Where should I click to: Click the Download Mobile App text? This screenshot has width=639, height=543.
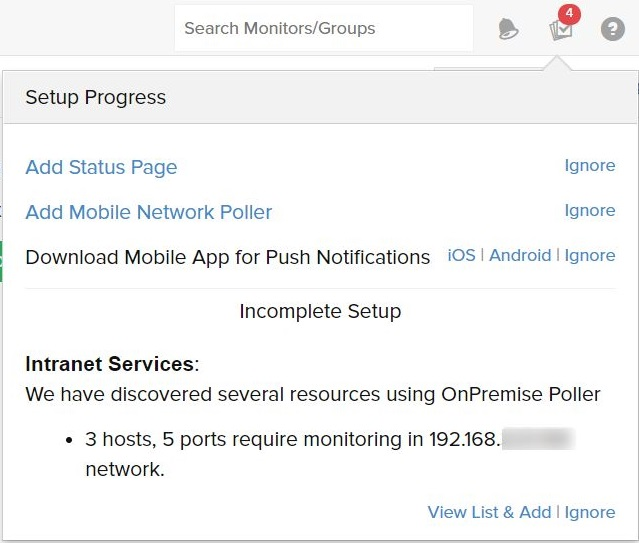click(x=227, y=257)
